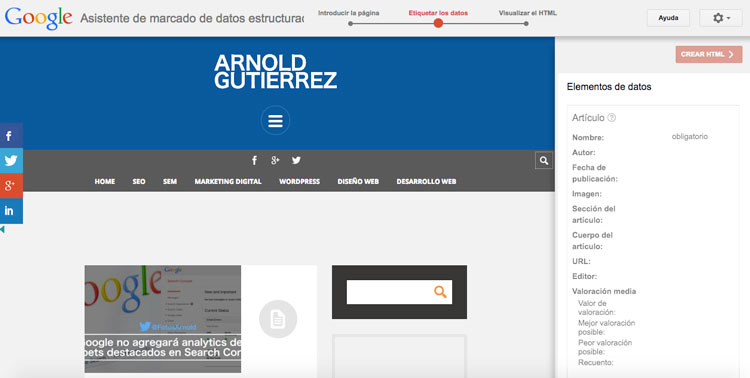Collapse the social share sidebar arrow
The height and width of the screenshot is (378, 750).
pyautogui.click(x=2, y=230)
